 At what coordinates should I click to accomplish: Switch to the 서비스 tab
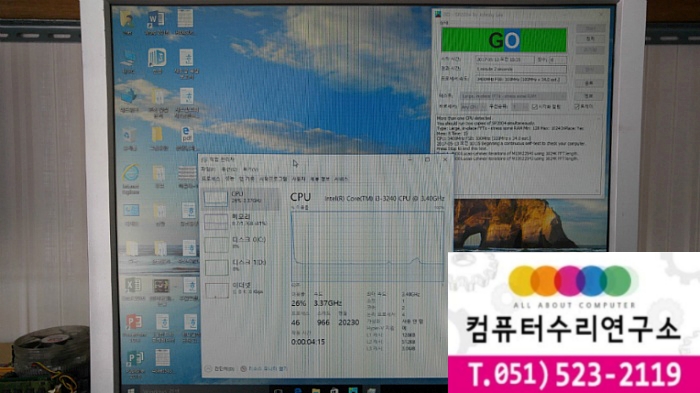(x=341, y=179)
